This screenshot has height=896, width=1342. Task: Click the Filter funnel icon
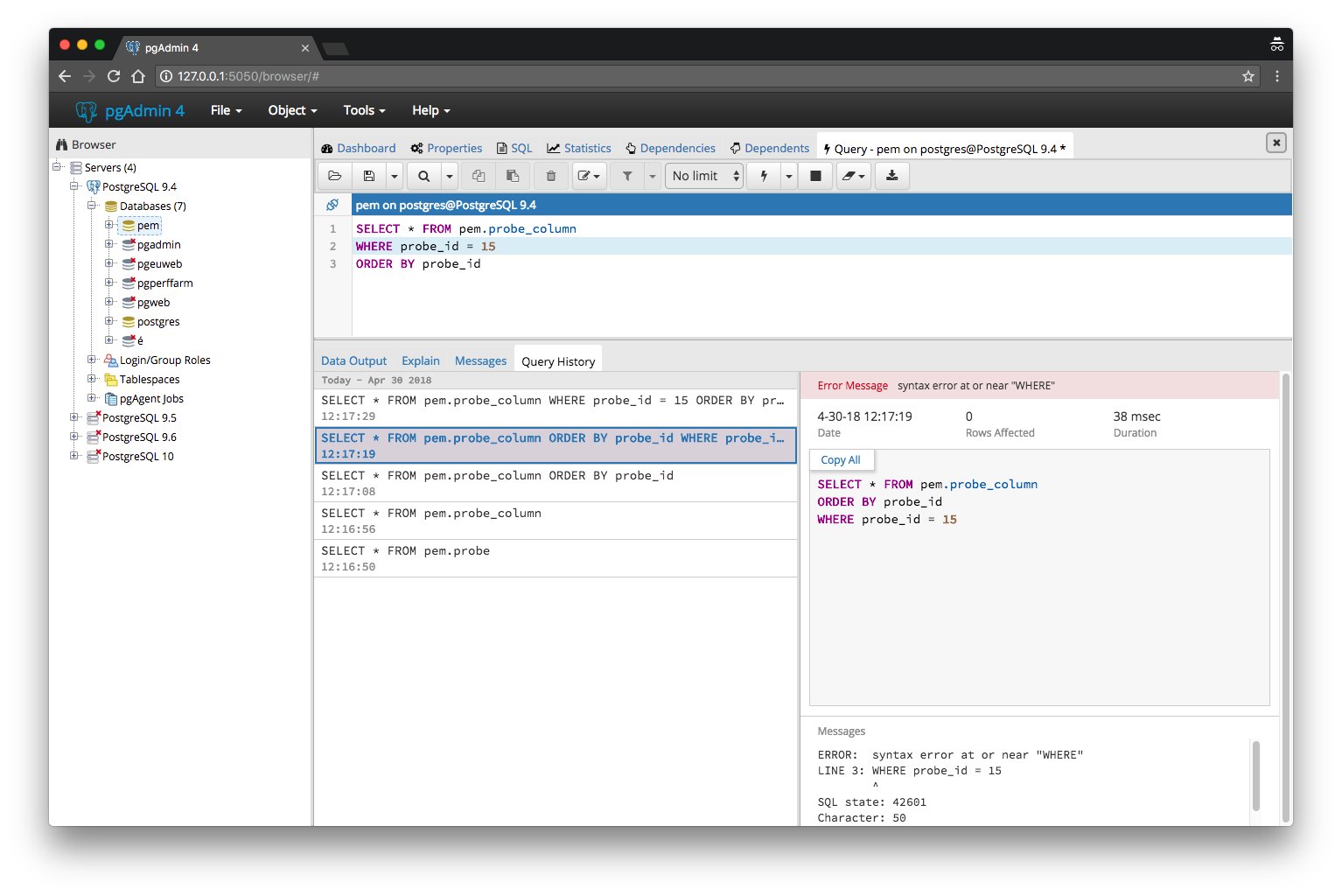tap(627, 176)
